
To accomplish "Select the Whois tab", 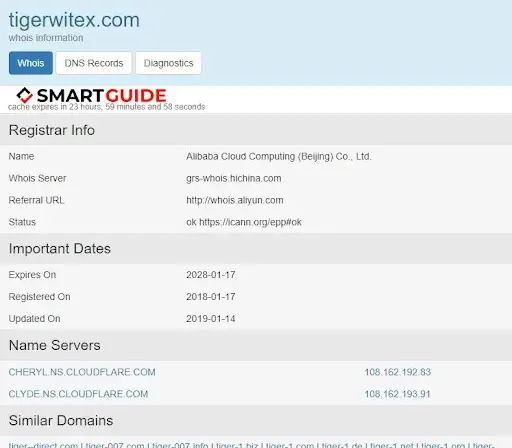I will tap(31, 63).
